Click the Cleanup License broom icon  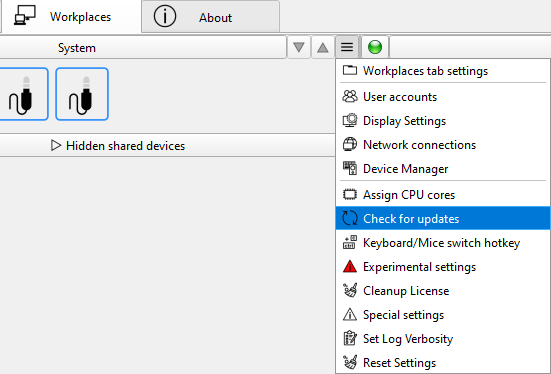click(x=350, y=290)
